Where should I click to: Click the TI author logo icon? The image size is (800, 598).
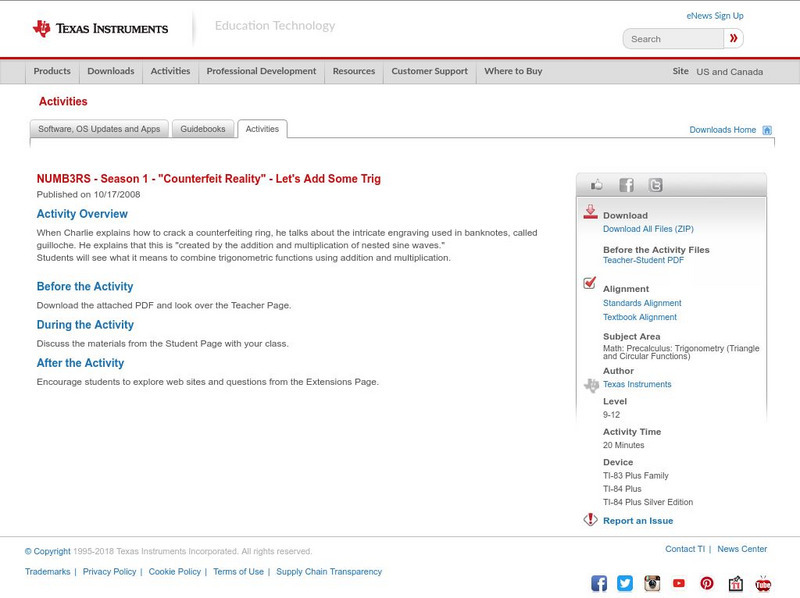tap(591, 385)
